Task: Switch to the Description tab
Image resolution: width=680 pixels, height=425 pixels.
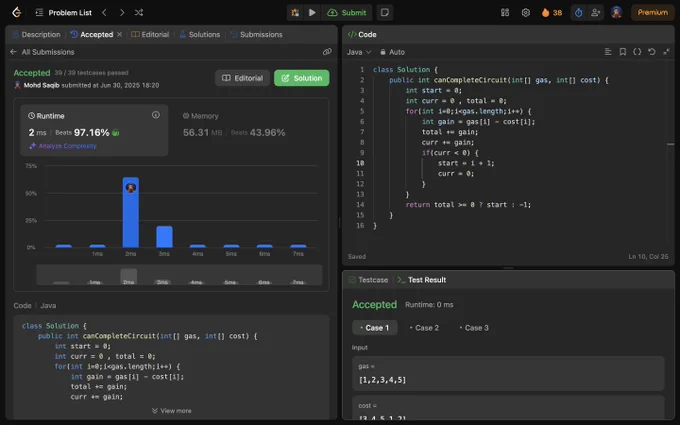Action: point(36,34)
